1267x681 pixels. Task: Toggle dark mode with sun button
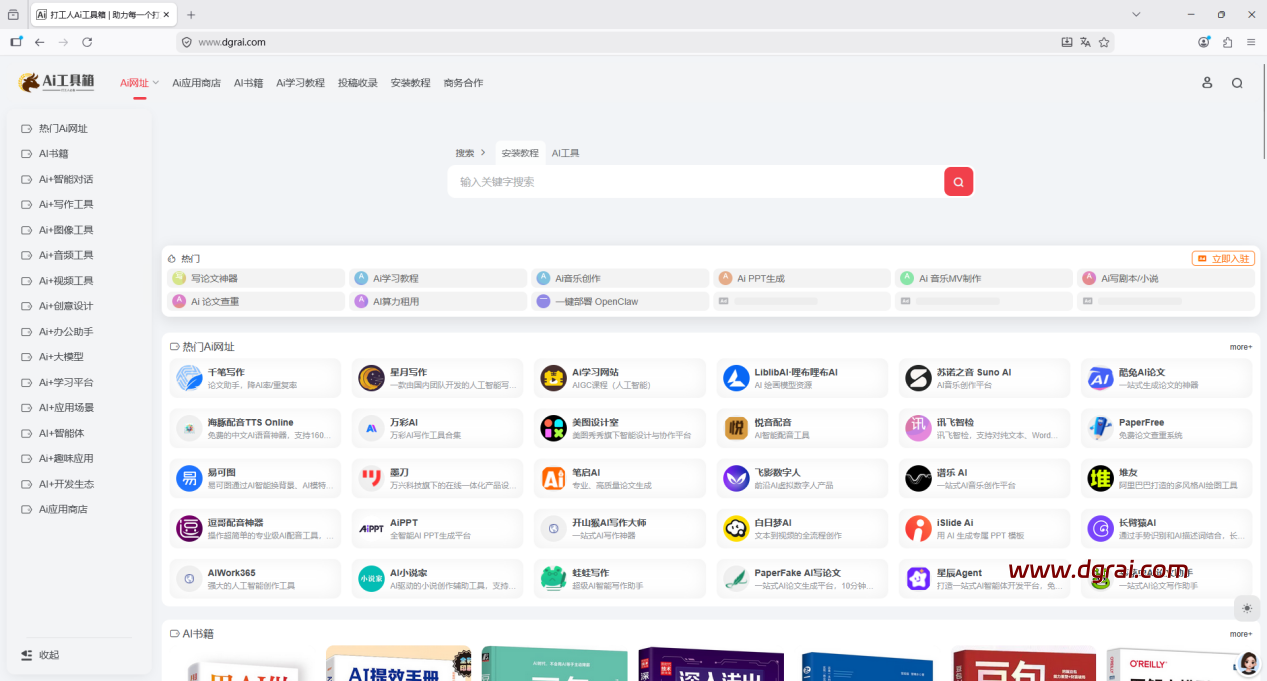[x=1247, y=607]
